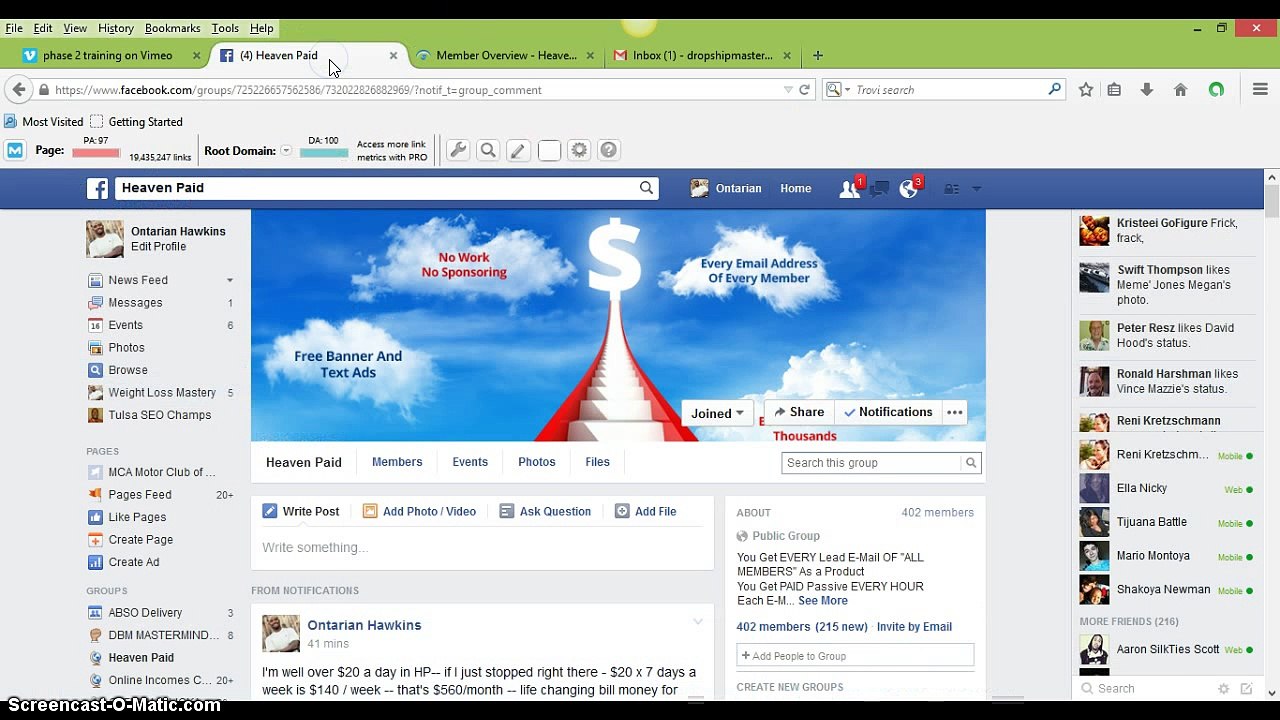Open the three-dots more options button
Viewport: 1280px width, 720px height.
pos(955,412)
